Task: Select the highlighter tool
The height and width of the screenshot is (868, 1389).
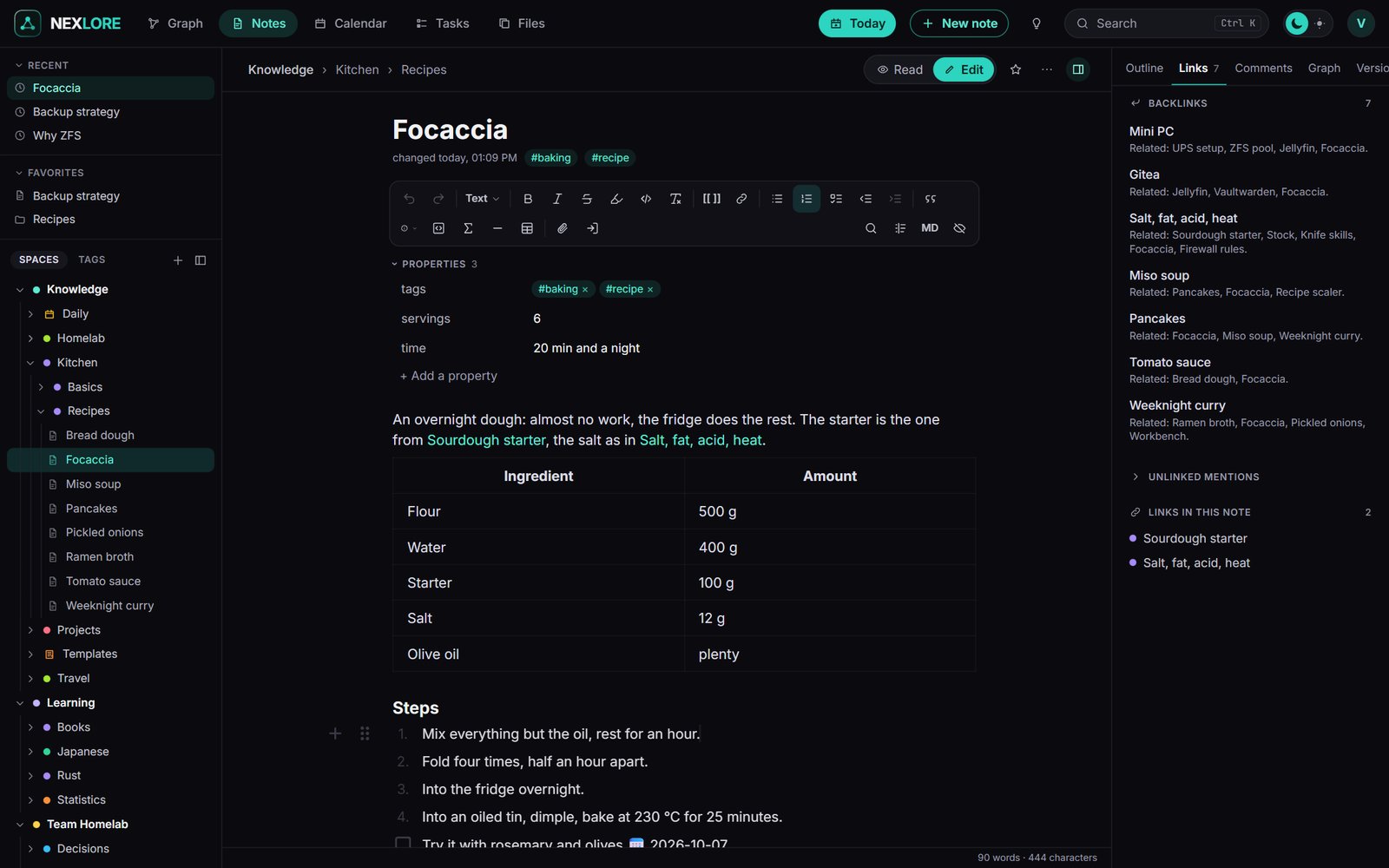Action: (616, 199)
